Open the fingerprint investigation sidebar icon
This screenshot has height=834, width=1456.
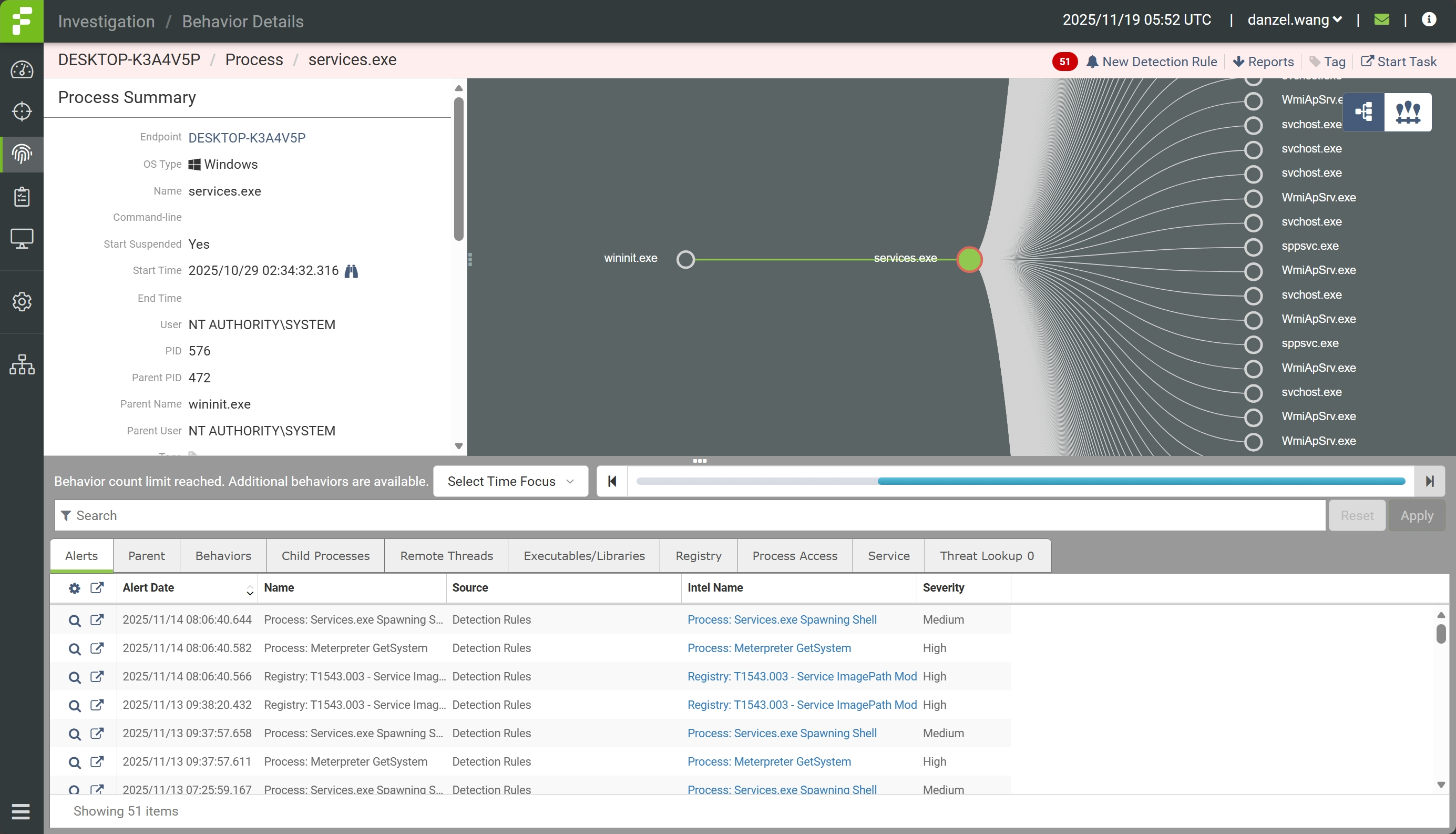(22, 154)
